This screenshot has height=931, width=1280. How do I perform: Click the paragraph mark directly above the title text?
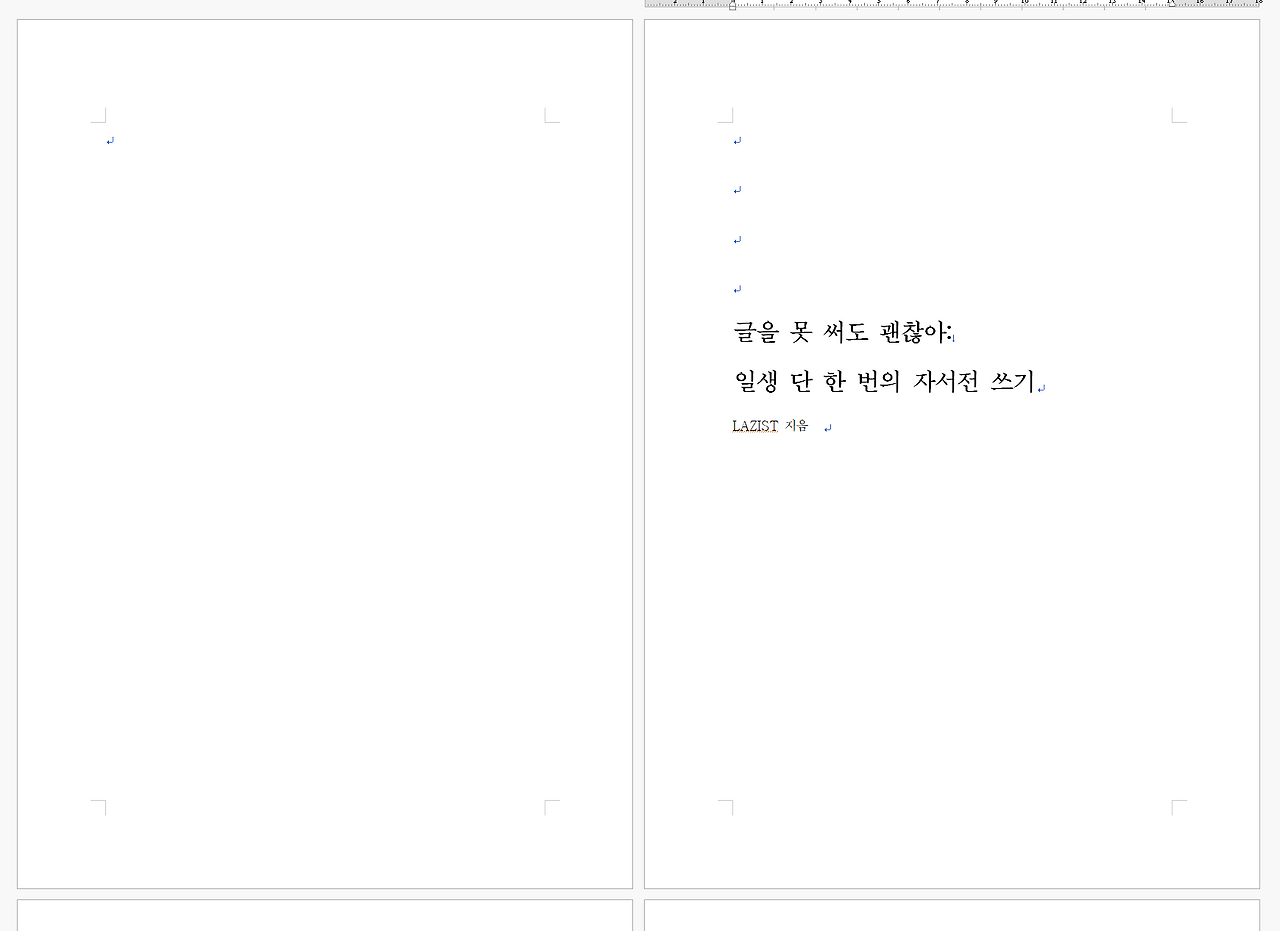click(x=737, y=287)
